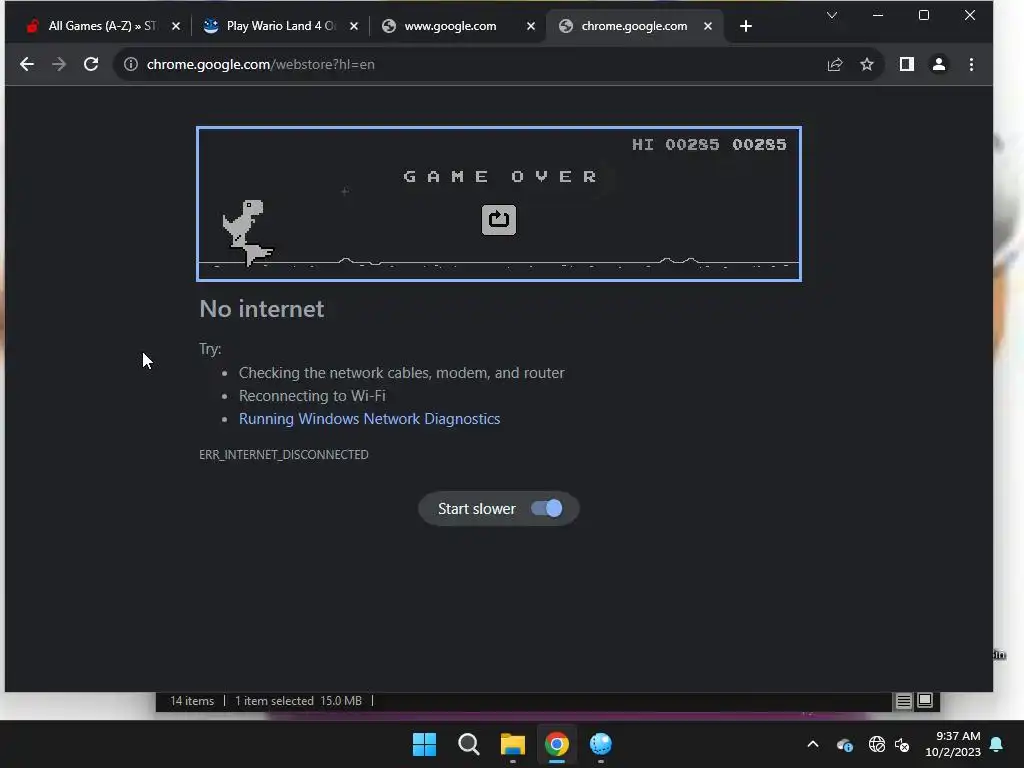This screenshot has height=768, width=1024.
Task: Open the notification bell icon
Action: coord(997,744)
